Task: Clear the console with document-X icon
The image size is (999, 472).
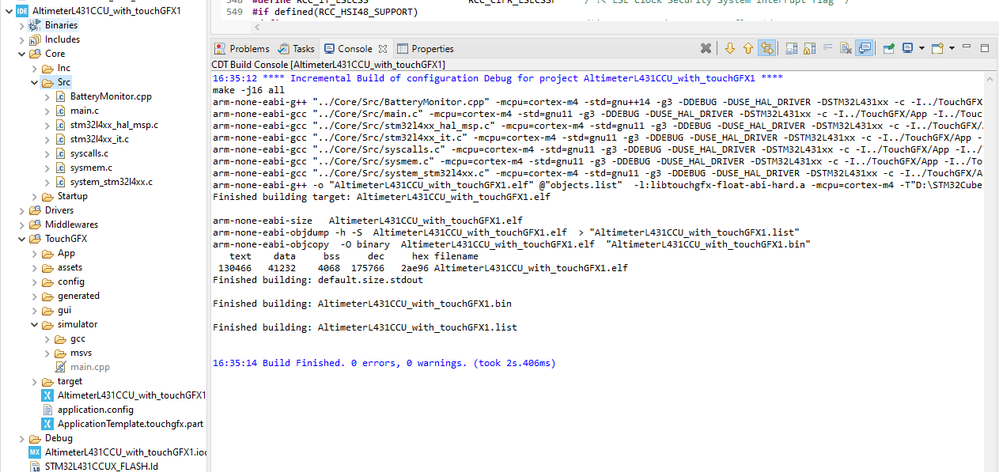Action: (846, 48)
